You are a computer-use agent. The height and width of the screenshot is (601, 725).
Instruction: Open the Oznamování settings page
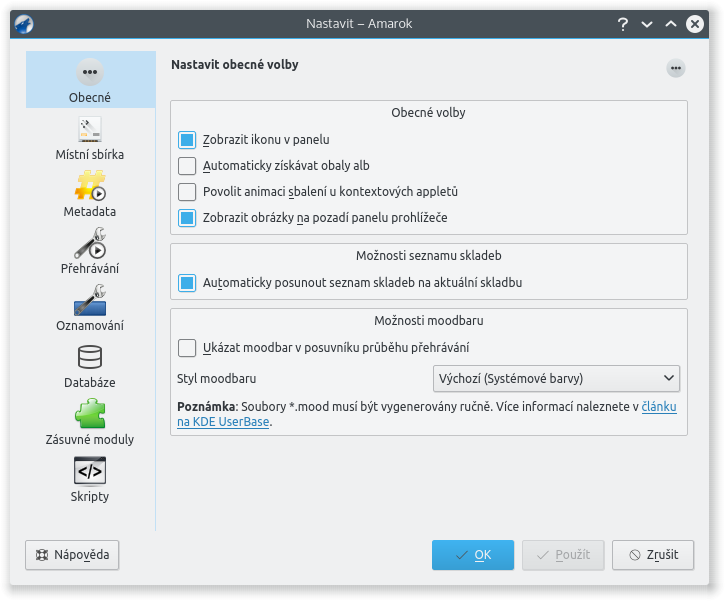(x=90, y=308)
